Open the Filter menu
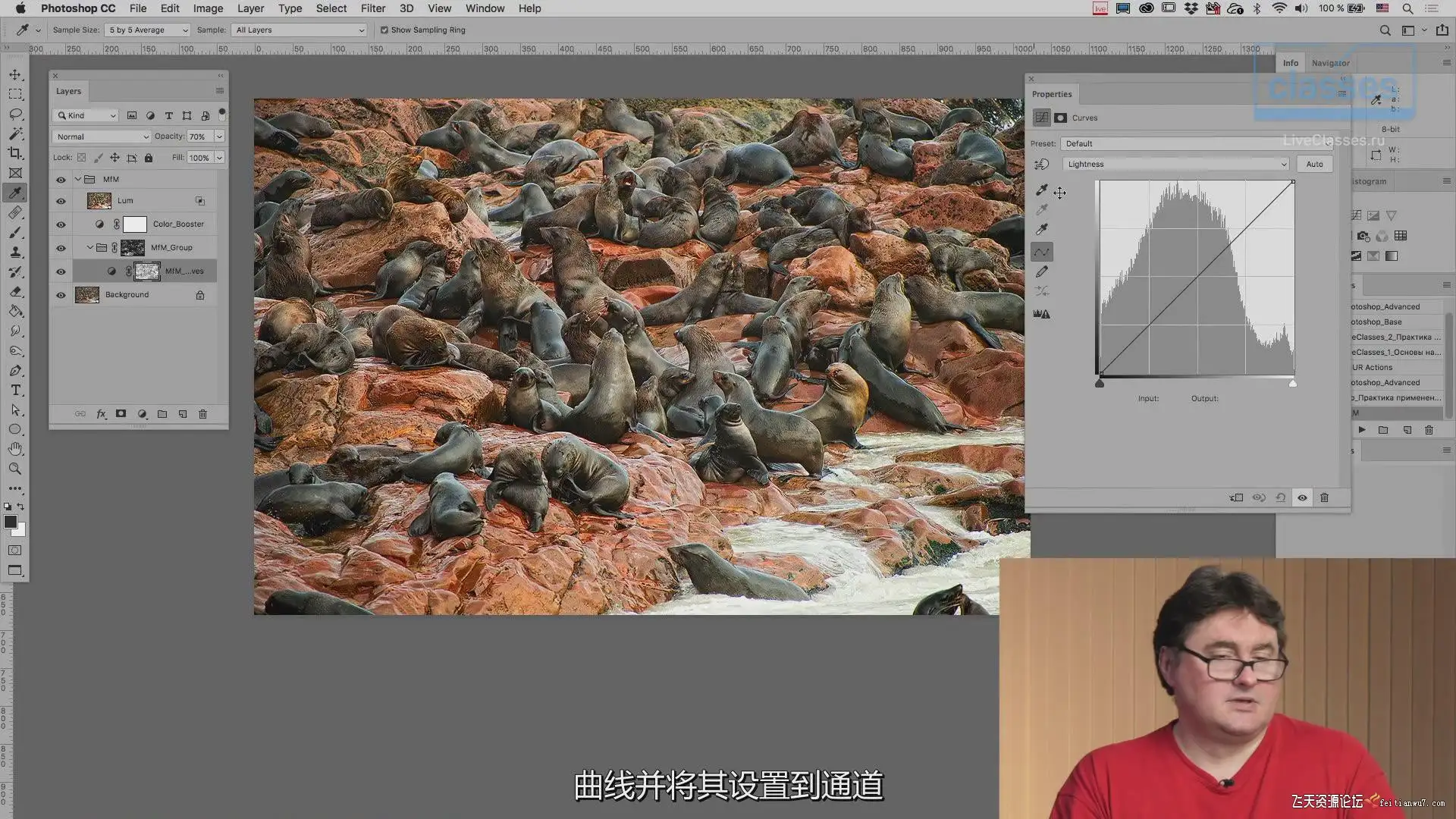Image resolution: width=1456 pixels, height=819 pixels. pos(373,8)
